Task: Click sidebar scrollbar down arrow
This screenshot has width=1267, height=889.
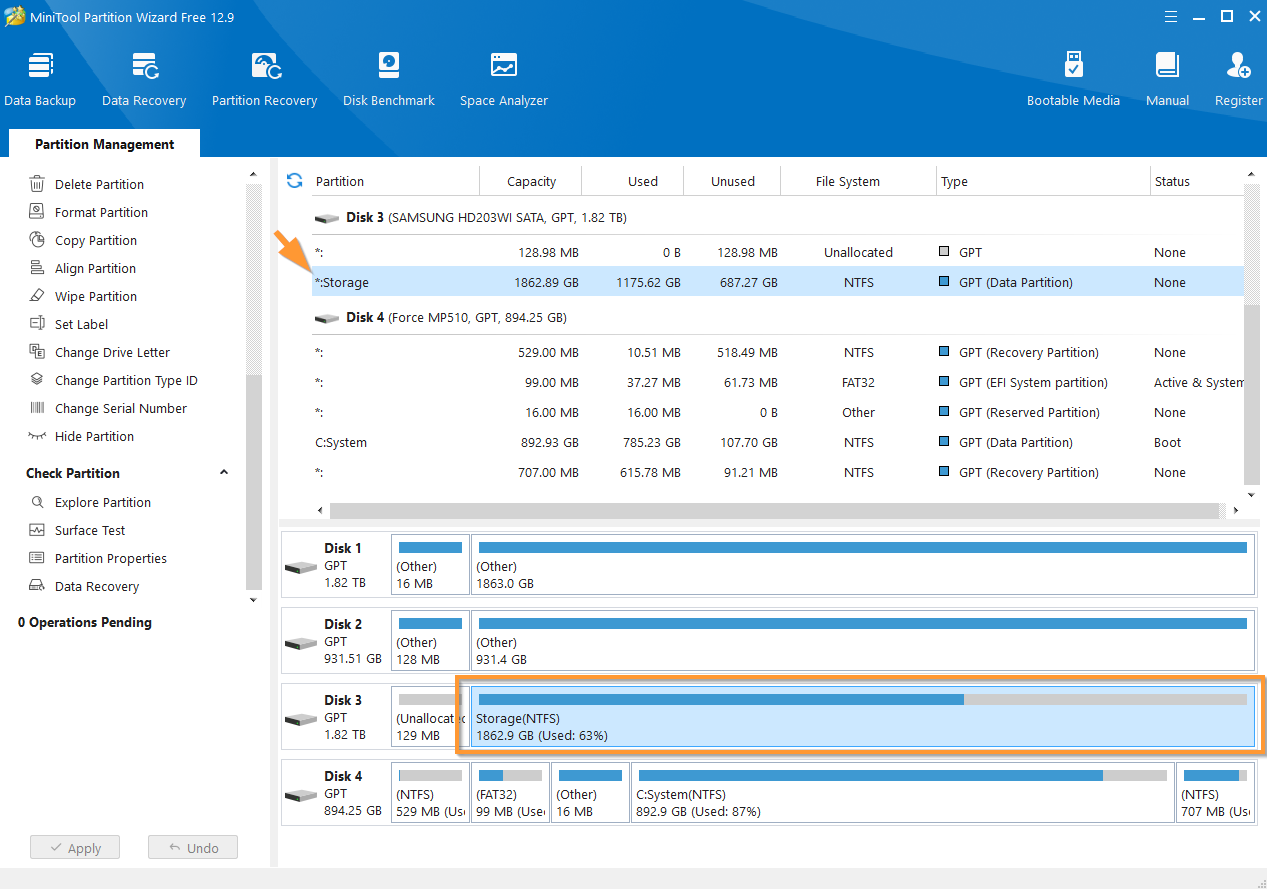Action: coord(253,600)
